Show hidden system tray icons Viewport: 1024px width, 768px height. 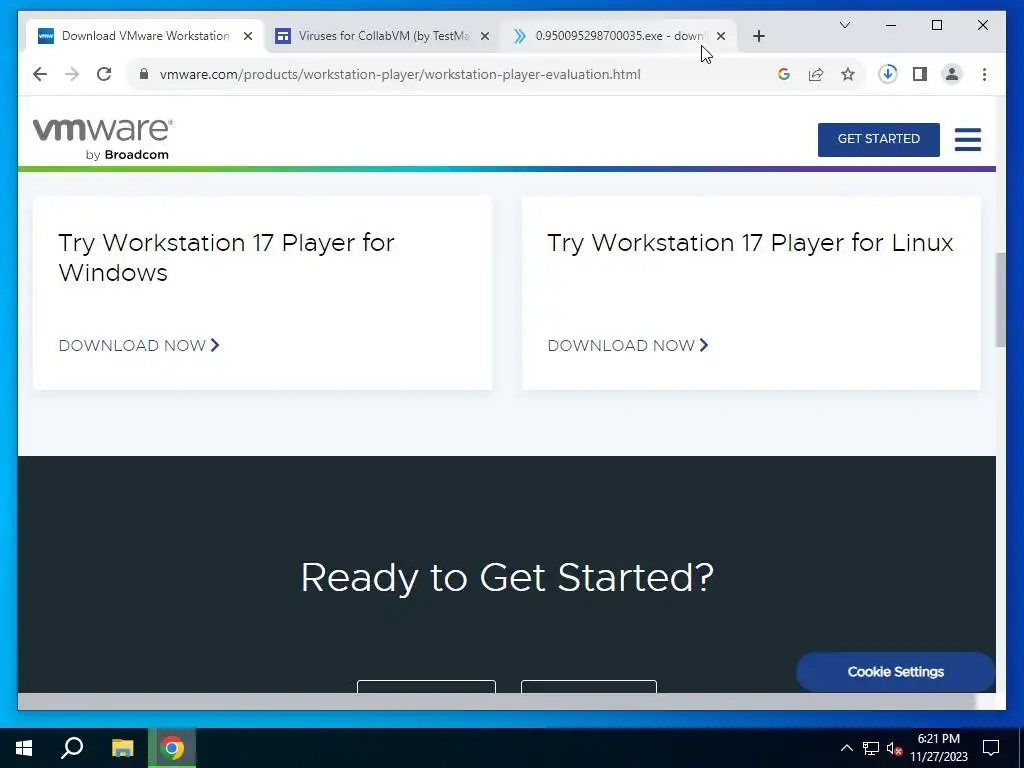846,748
